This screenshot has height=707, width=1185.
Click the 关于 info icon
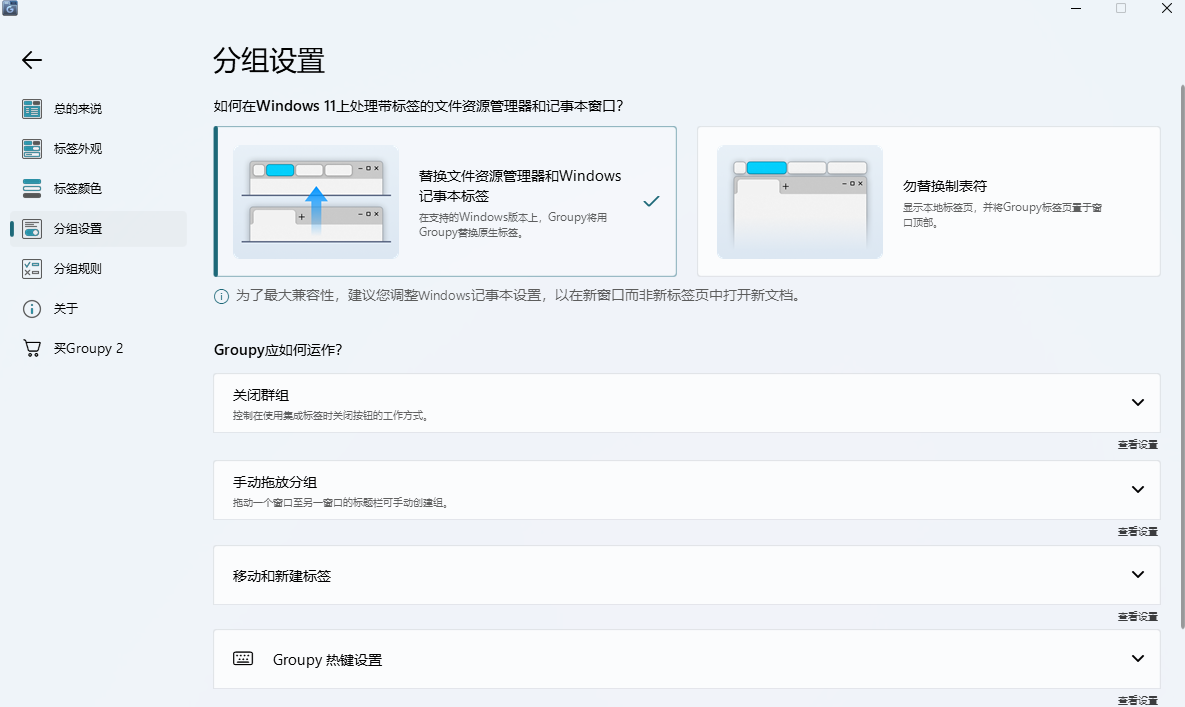pos(32,309)
